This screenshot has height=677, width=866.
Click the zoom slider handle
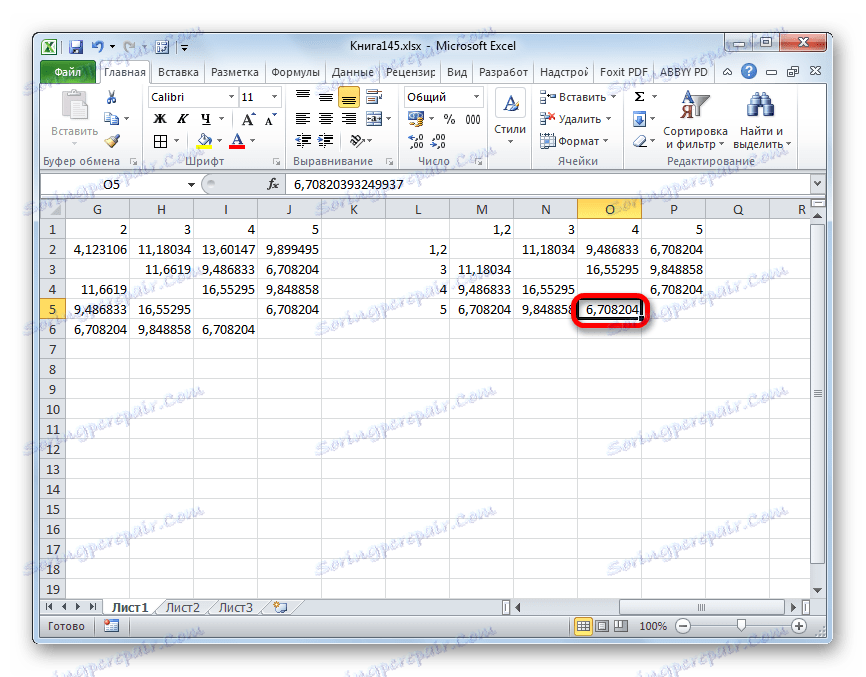tap(741, 626)
